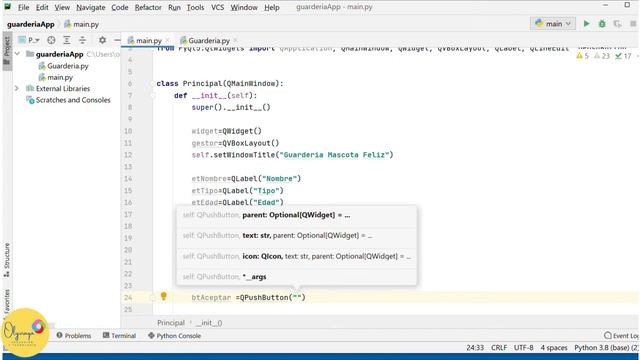Change UTF-8 file encoding in status bar
640x360 pixels.
point(523,348)
